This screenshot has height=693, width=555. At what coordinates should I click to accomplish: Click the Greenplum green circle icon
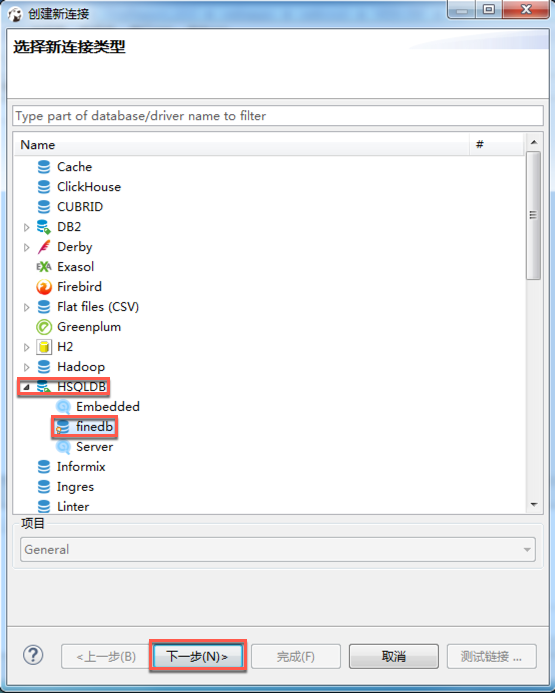coord(44,327)
